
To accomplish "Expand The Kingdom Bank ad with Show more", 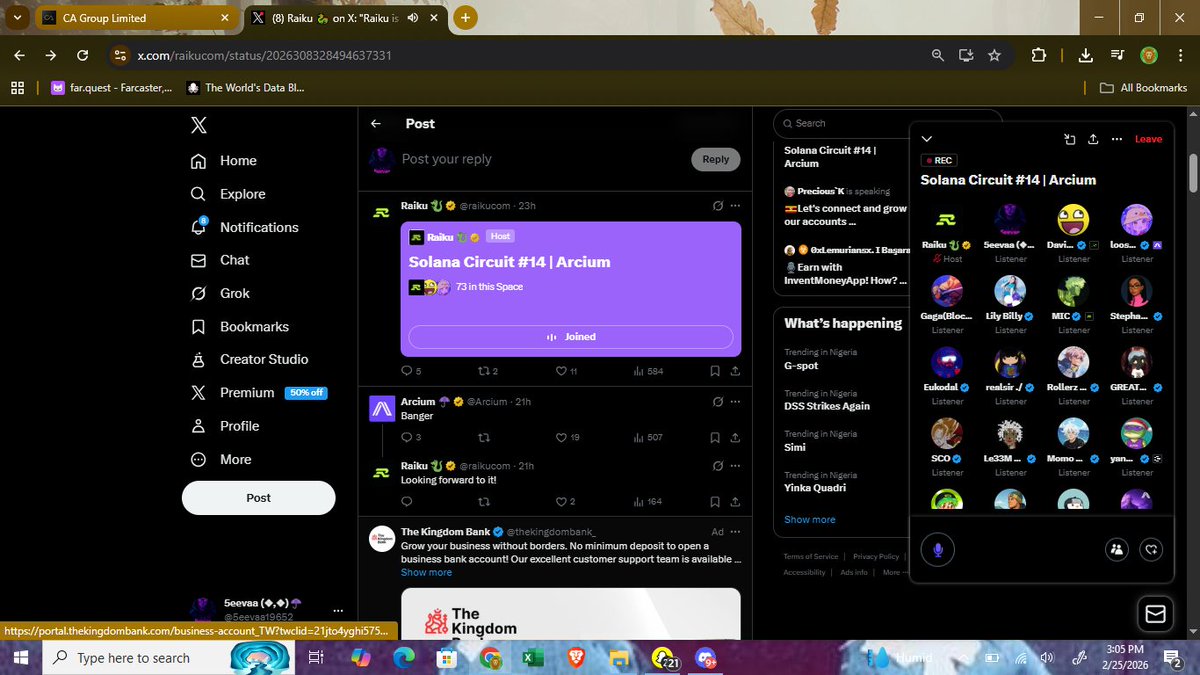I will pyautogui.click(x=426, y=572).
